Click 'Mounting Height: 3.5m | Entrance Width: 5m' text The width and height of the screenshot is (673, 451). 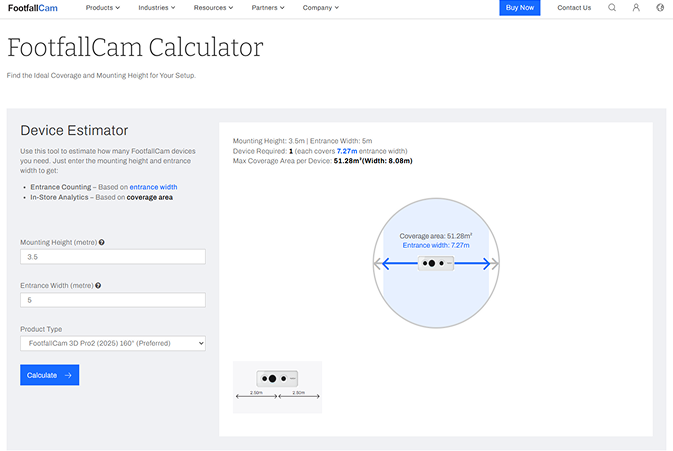(302, 141)
